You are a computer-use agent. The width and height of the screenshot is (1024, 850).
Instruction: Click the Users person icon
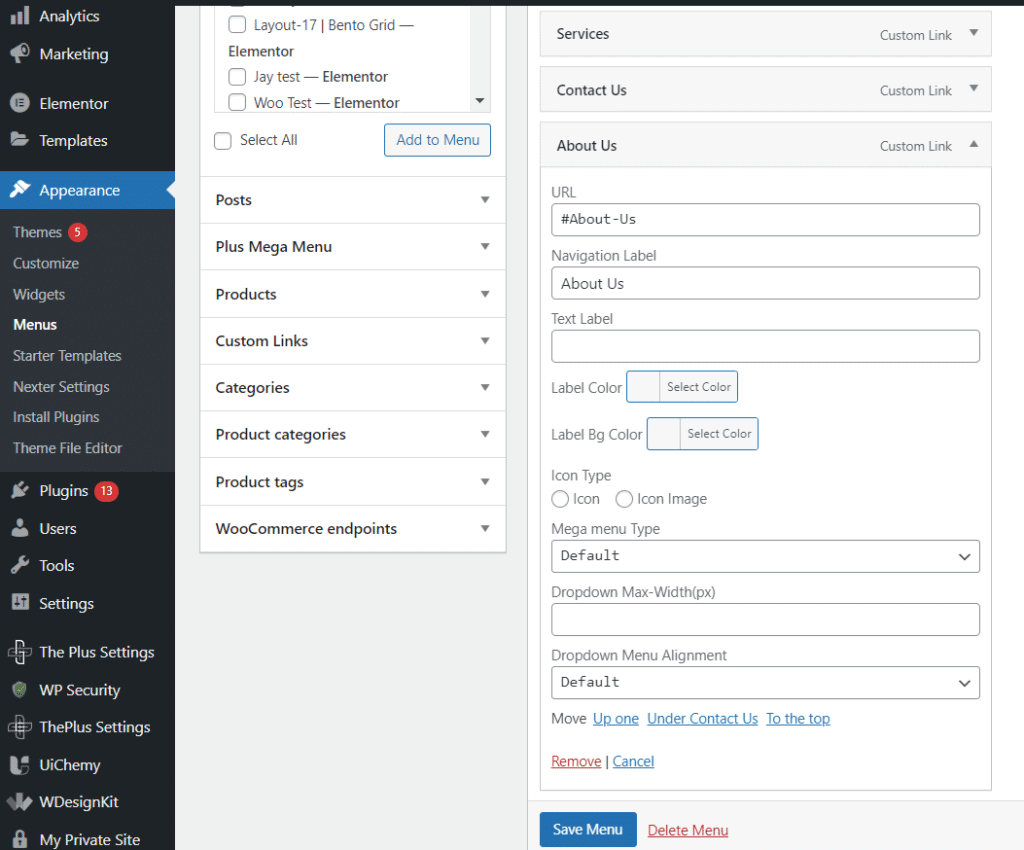click(x=20, y=527)
